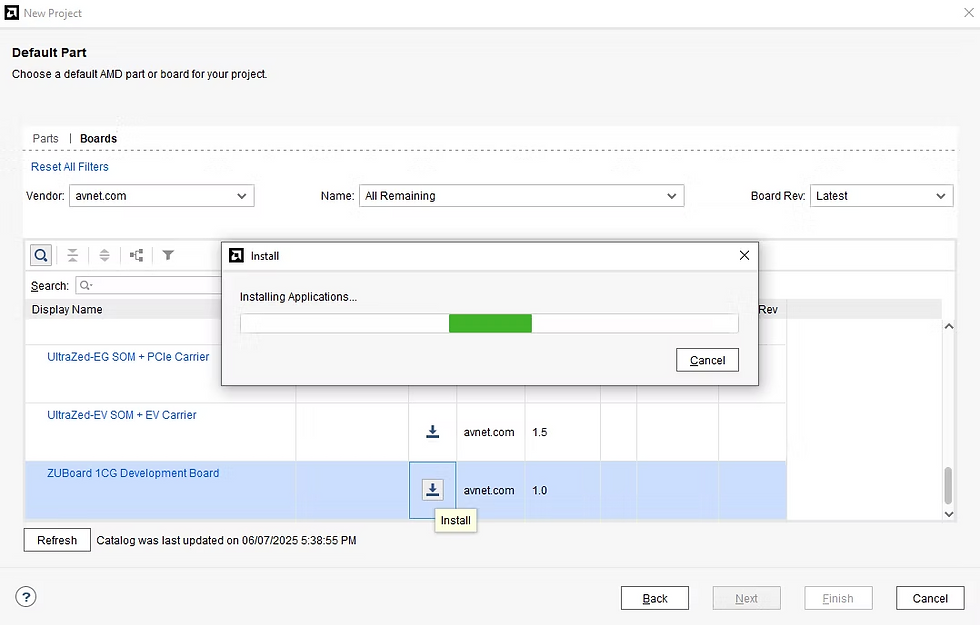
Task: Click Reset All Filters link
Action: (x=69, y=167)
